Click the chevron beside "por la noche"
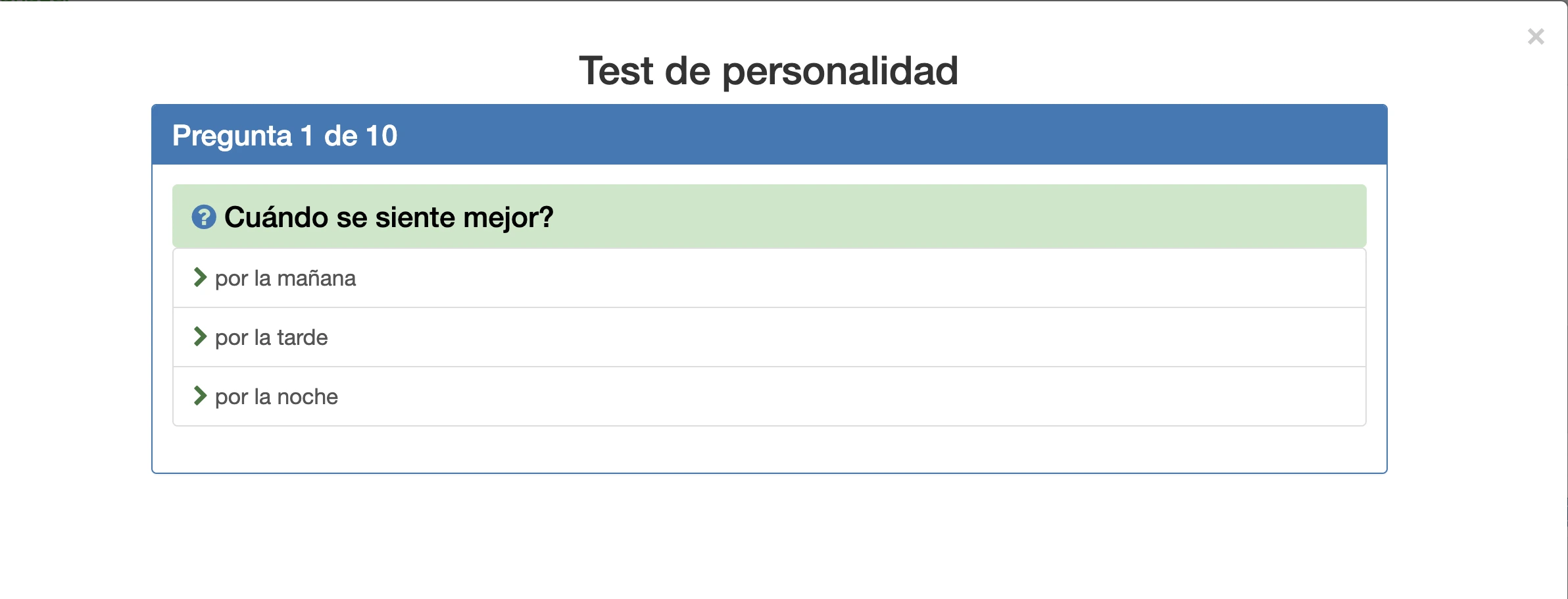1568x599 pixels. [x=200, y=396]
